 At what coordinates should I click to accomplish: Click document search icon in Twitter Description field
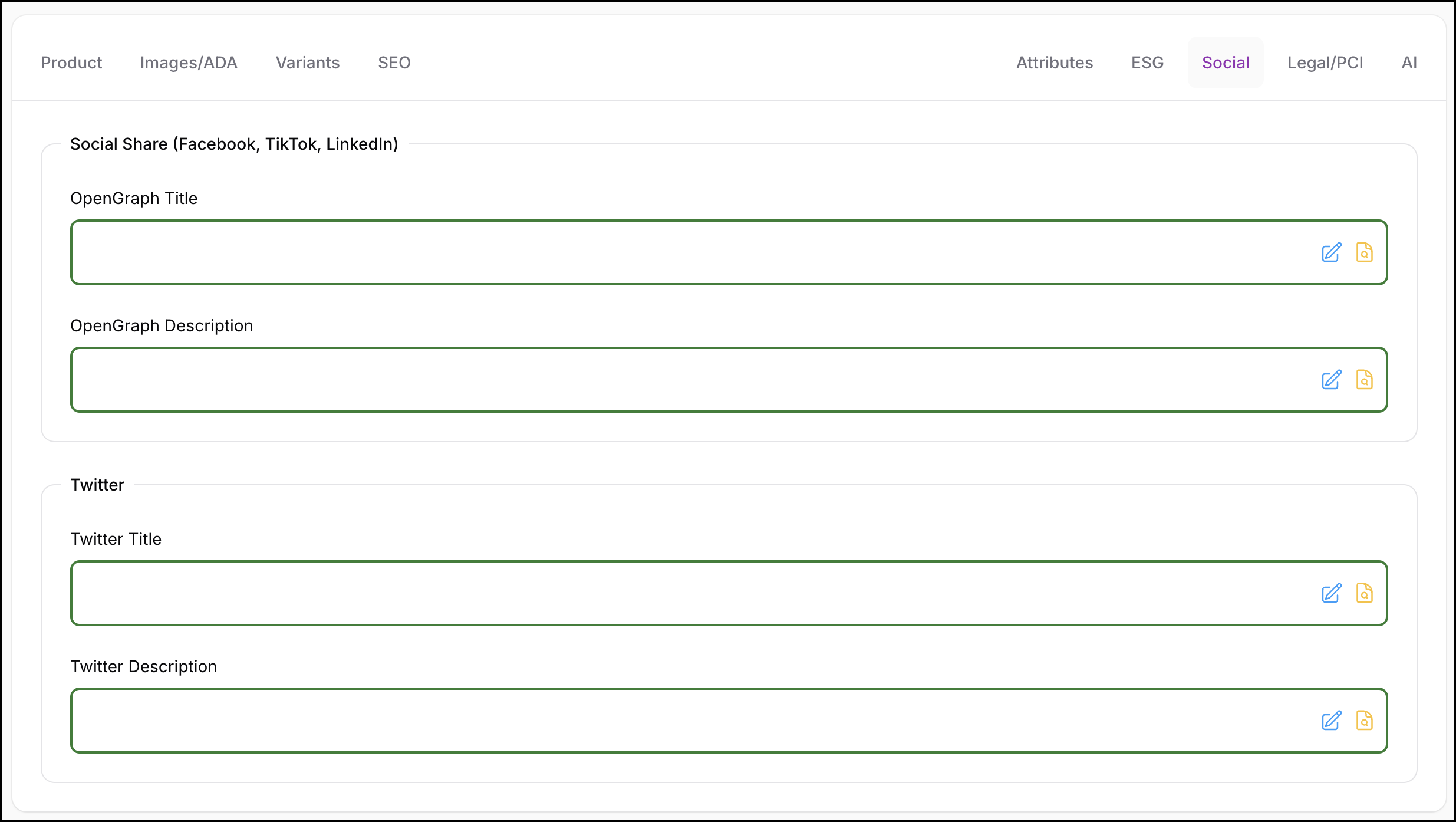1364,721
